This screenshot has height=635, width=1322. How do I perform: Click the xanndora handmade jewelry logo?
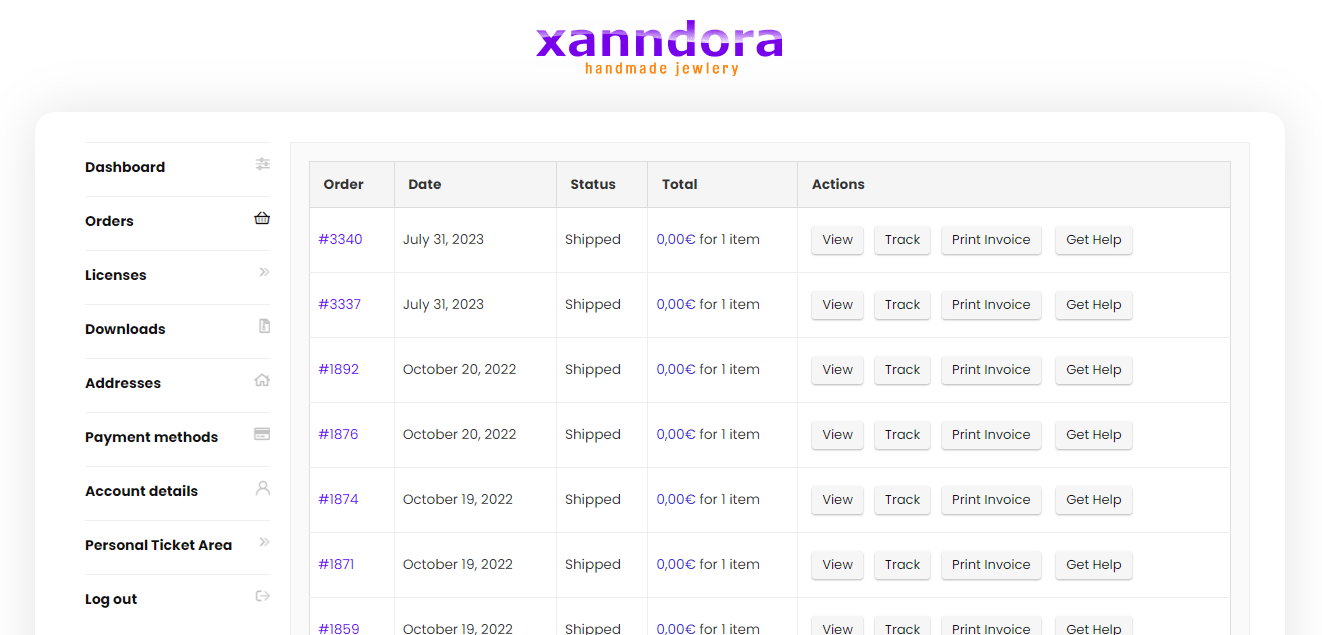click(660, 48)
